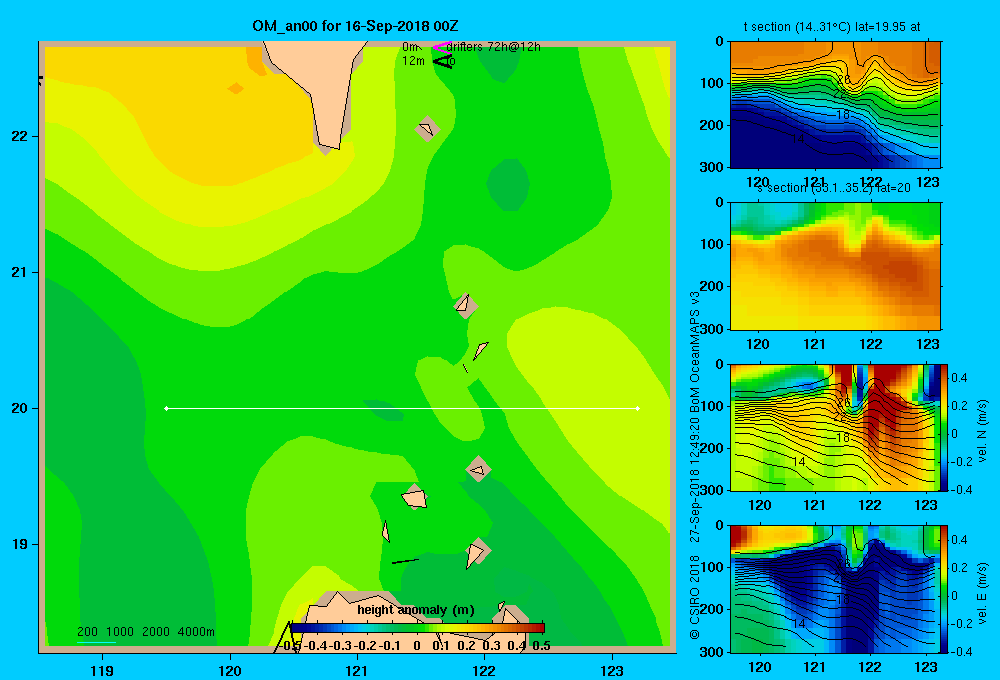Viewport: 1000px width, 680px height.
Task: Click the height anomaly color bar
Action: (417, 628)
